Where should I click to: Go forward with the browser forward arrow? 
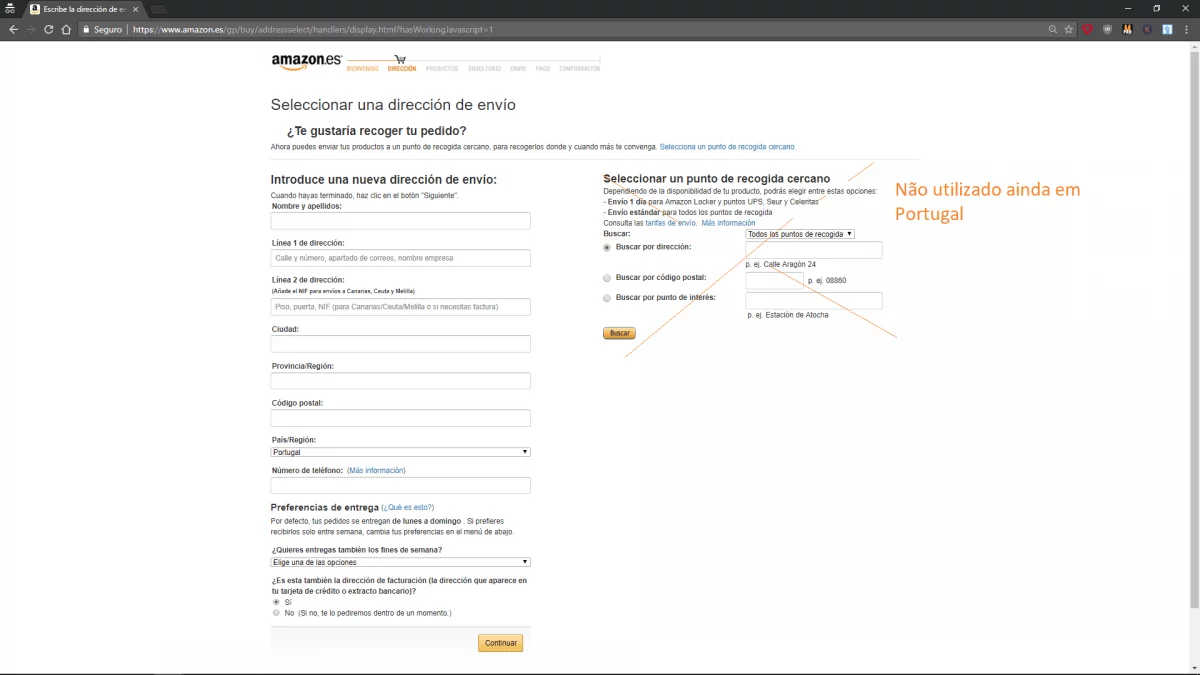click(x=31, y=29)
